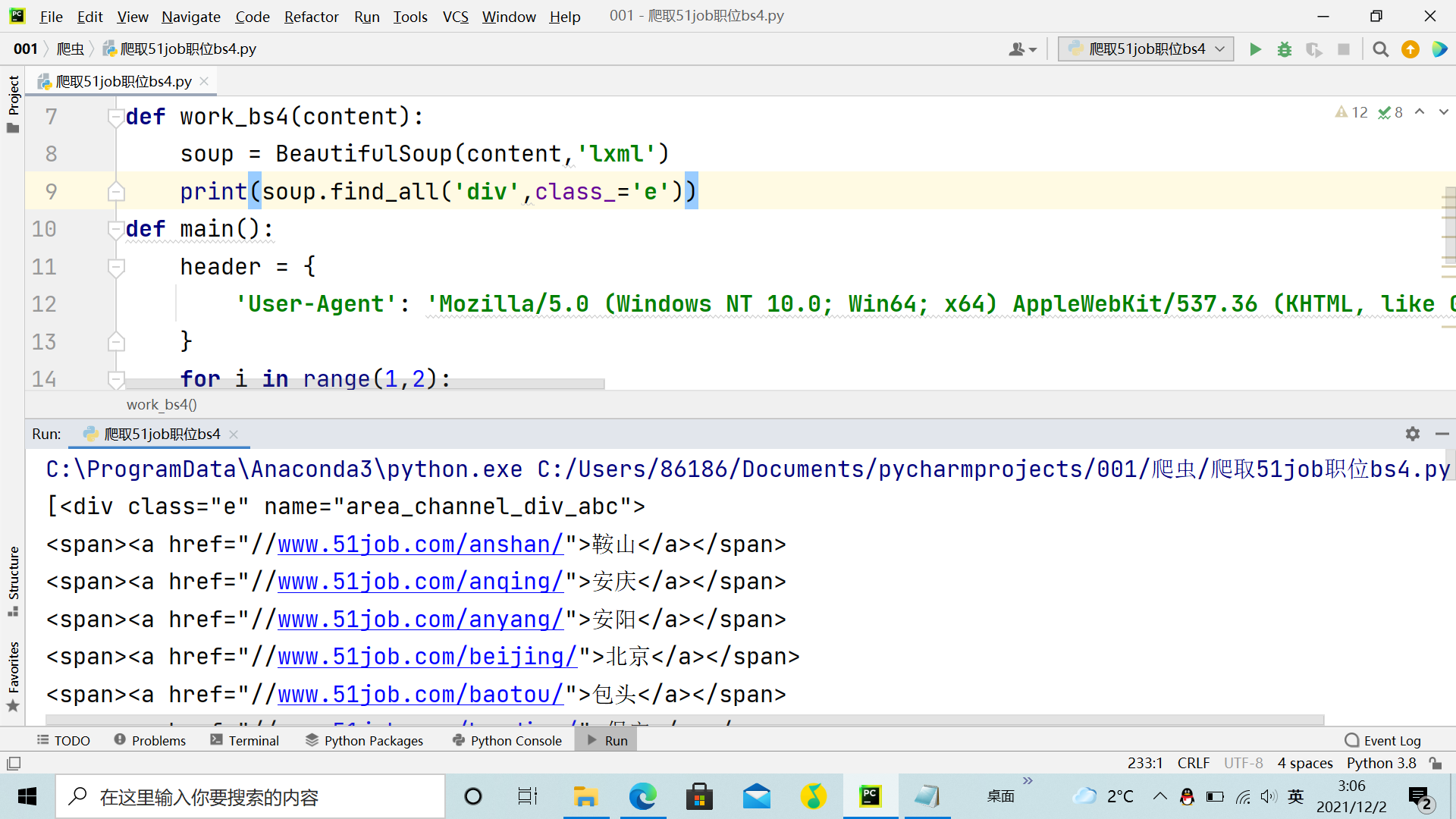This screenshot has width=1456, height=819.
Task: Click the typo check indicator showing 8
Action: click(1390, 112)
